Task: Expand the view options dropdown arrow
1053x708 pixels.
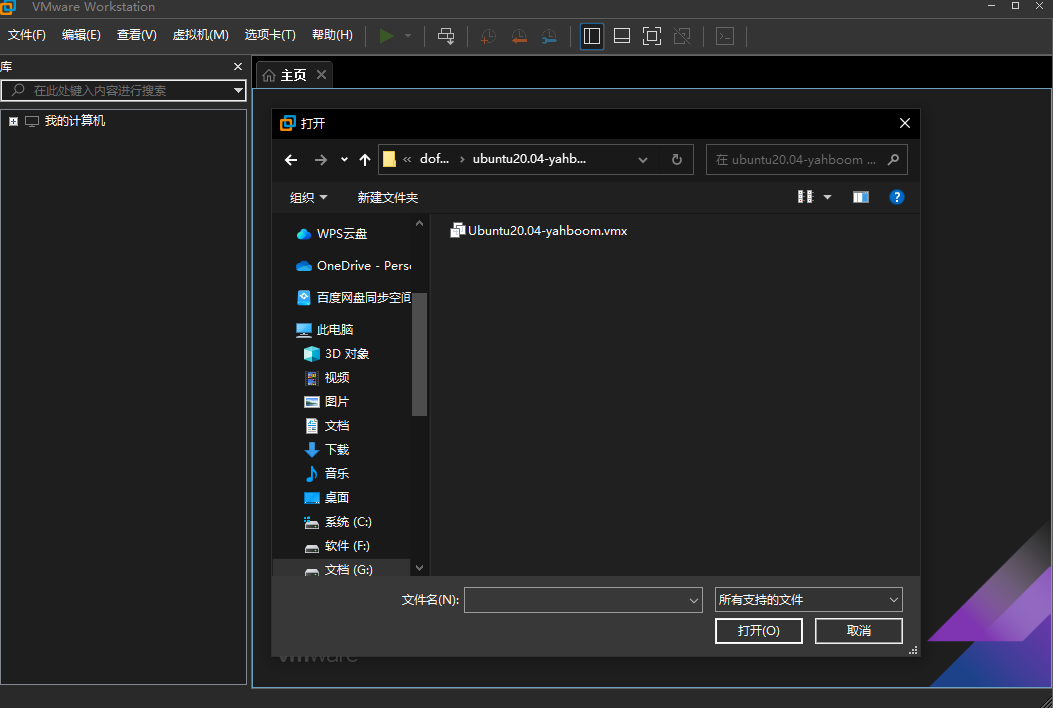Action: tap(827, 198)
